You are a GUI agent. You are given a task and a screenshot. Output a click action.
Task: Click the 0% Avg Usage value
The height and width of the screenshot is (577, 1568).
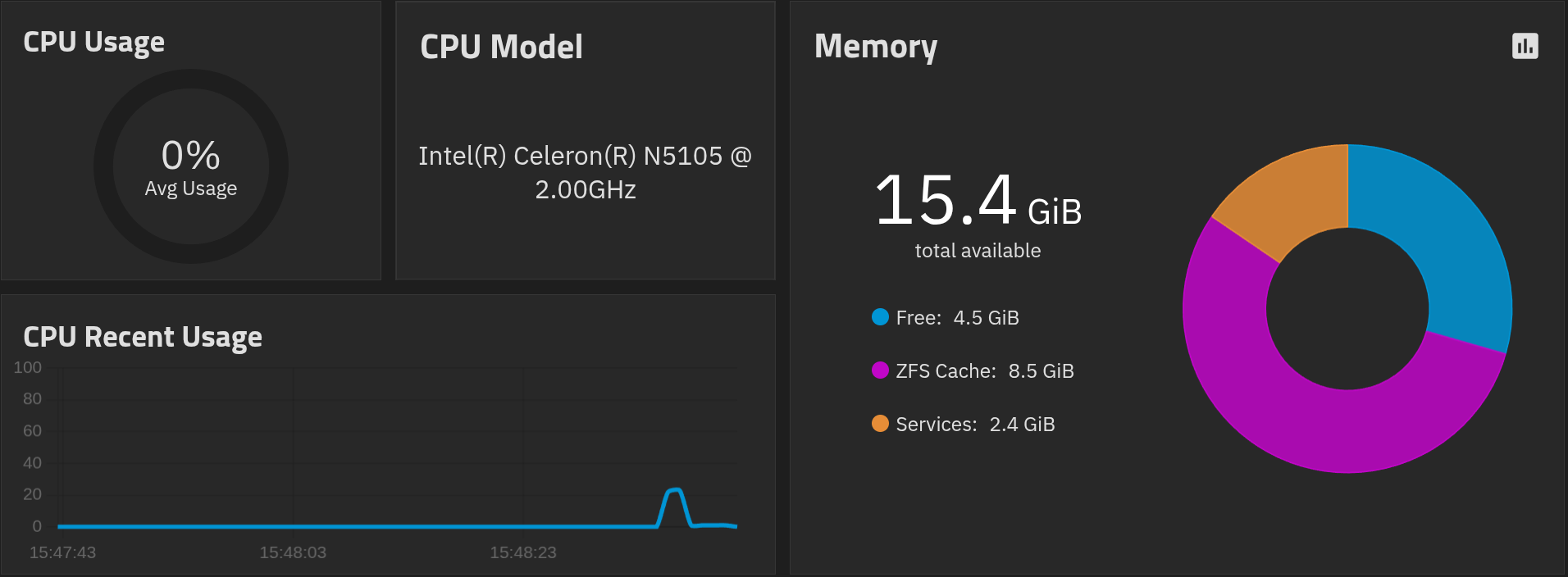click(191, 156)
